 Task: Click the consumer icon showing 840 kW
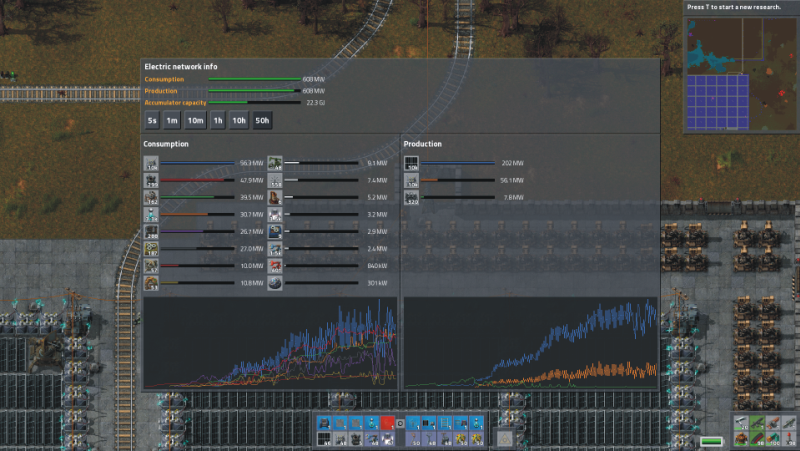point(275,267)
